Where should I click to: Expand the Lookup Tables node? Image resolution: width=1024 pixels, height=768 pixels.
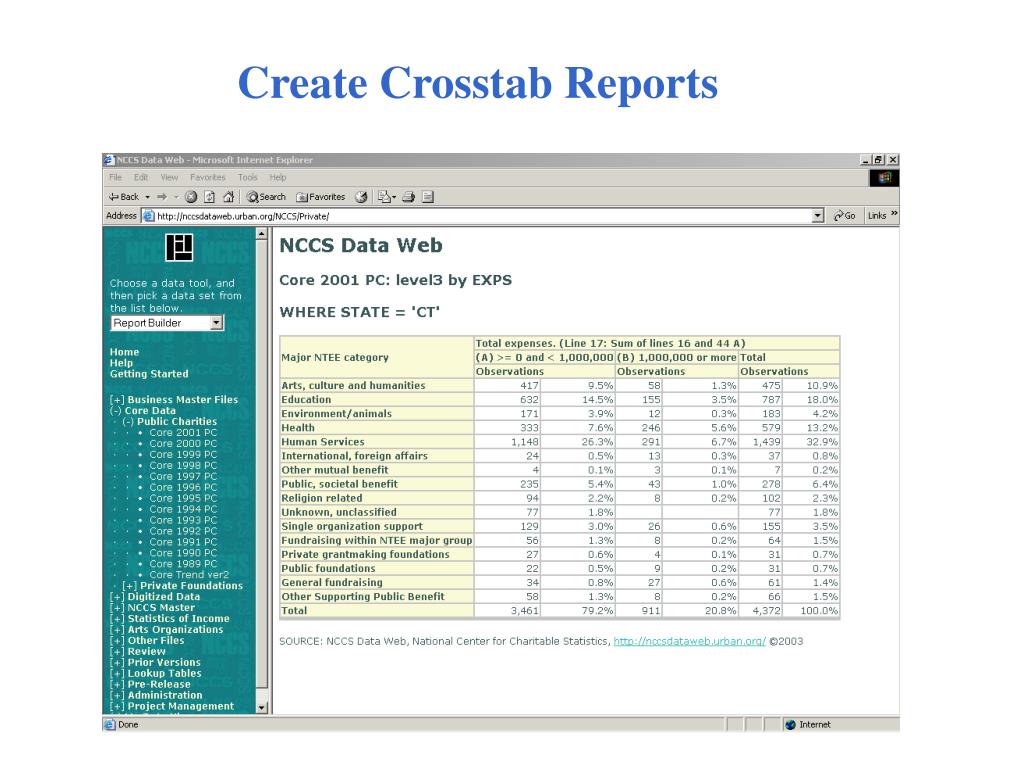pyautogui.click(x=116, y=673)
